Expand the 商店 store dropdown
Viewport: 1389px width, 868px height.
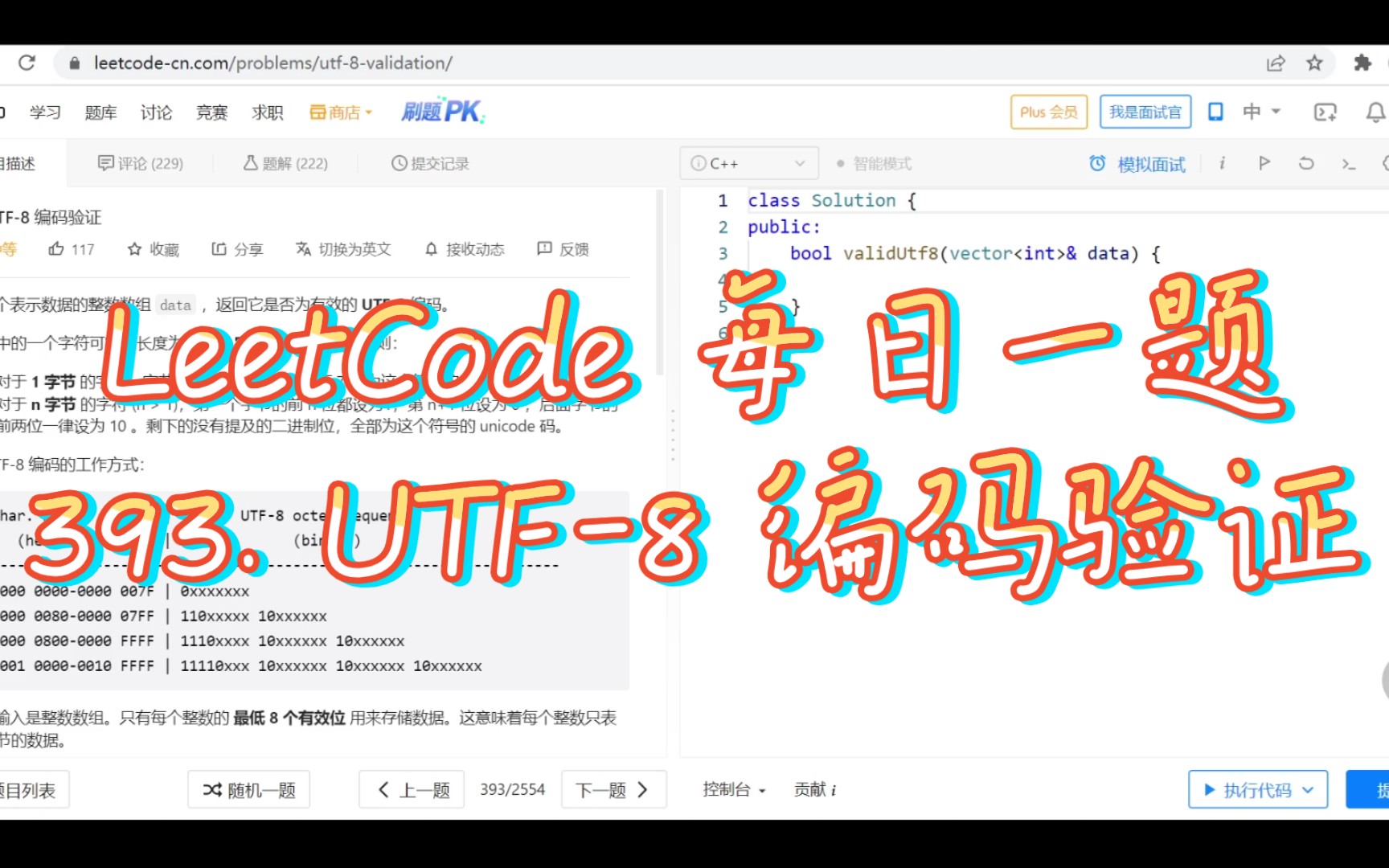(341, 113)
